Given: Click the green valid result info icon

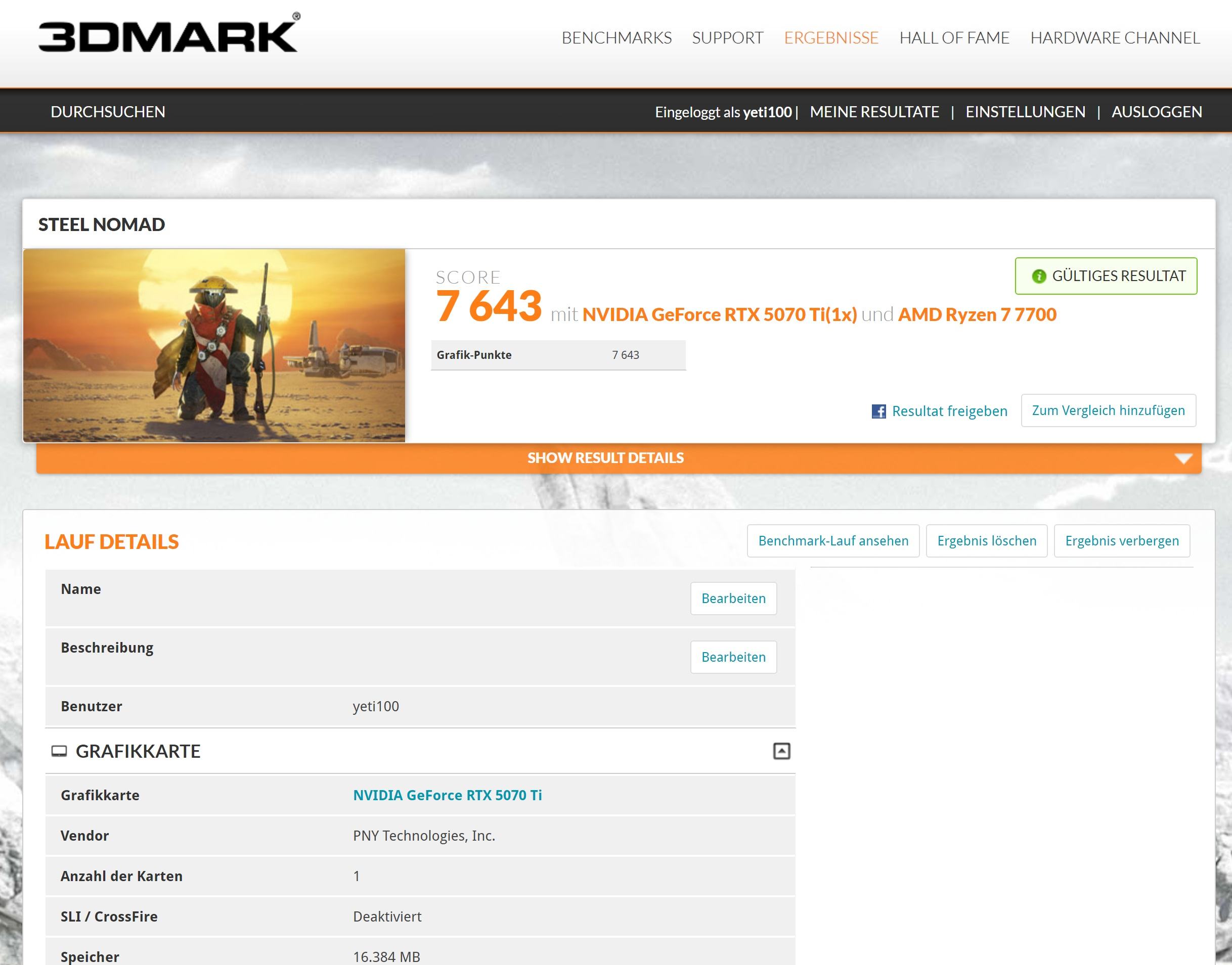Looking at the screenshot, I should [x=1039, y=277].
